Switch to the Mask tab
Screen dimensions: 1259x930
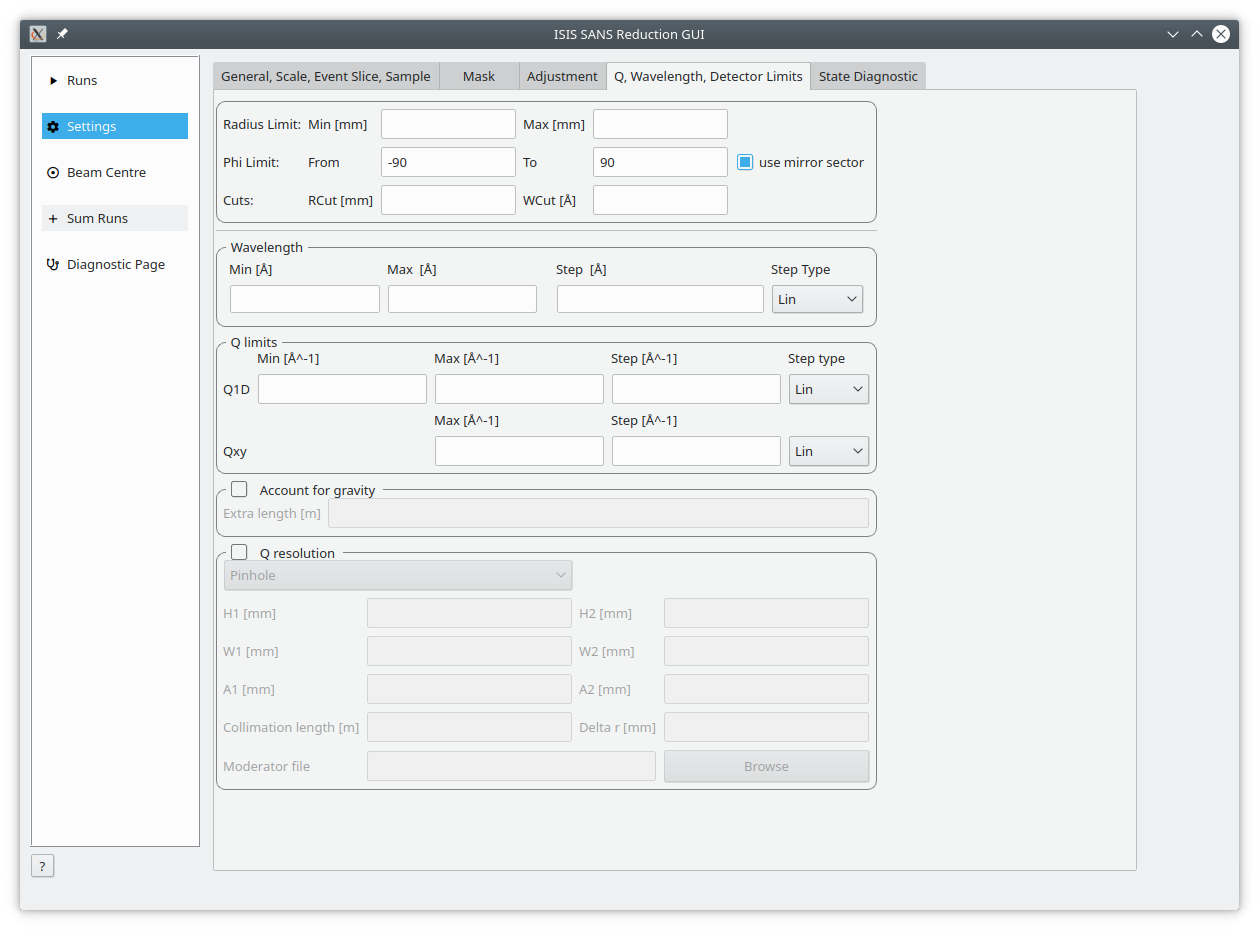point(479,76)
